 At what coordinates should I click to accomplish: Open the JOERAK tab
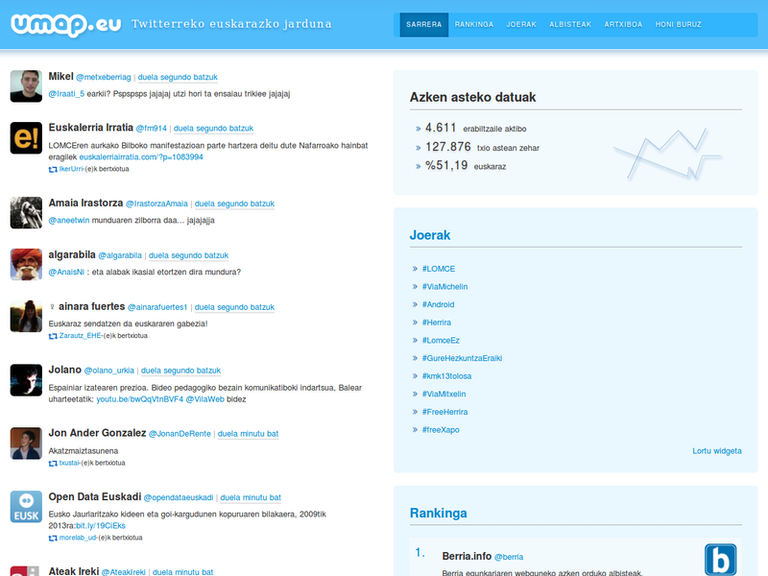(x=521, y=24)
